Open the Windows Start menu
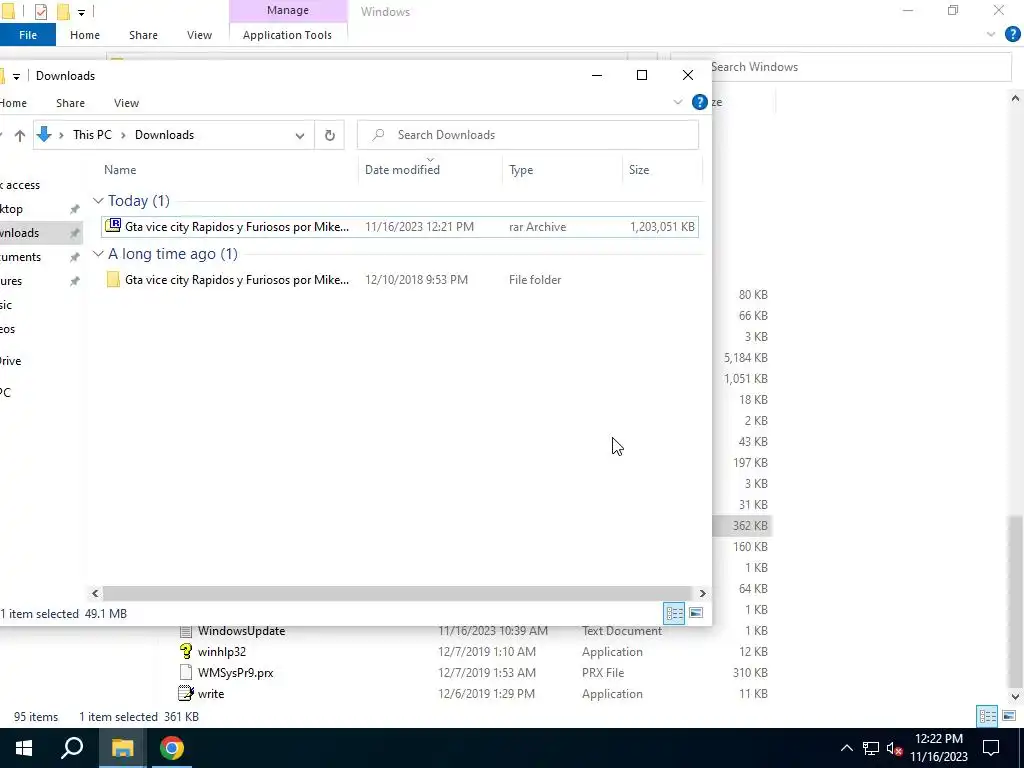Screen dimensions: 1024x768 (24, 748)
